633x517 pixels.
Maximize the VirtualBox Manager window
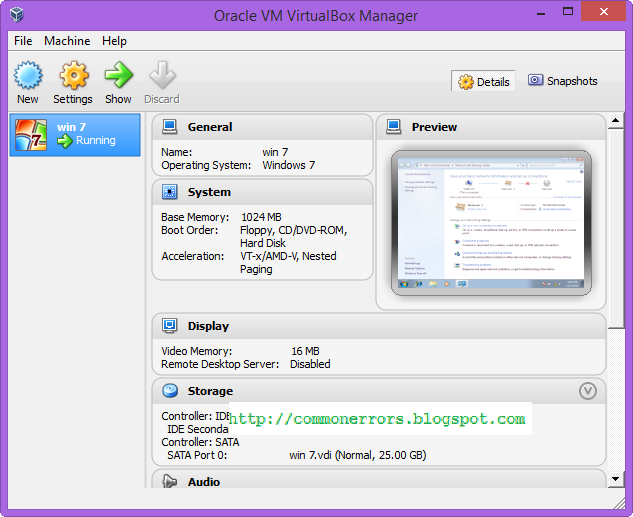pos(568,12)
